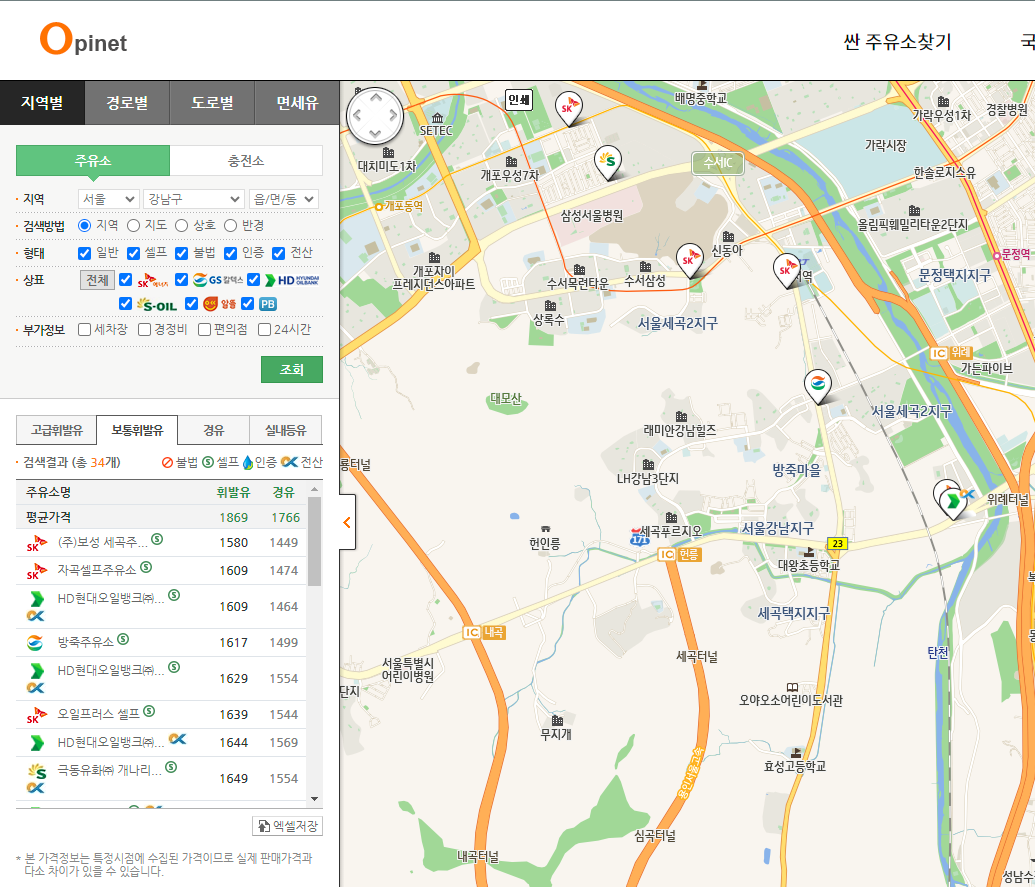
Task: Click the self-service icon beside 자곡셀프주유소
Action: 146,567
